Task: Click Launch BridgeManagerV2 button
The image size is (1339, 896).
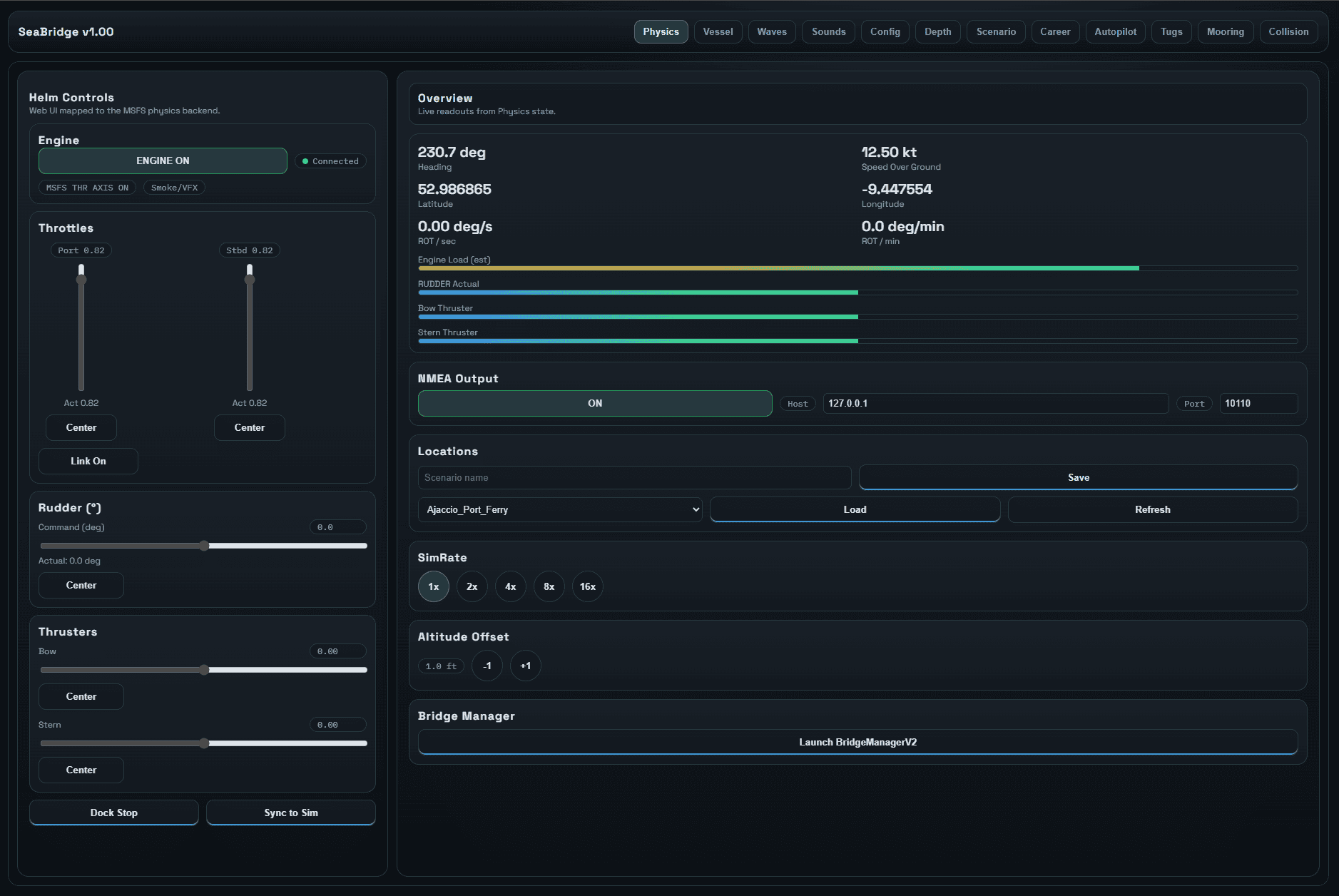Action: pos(857,743)
